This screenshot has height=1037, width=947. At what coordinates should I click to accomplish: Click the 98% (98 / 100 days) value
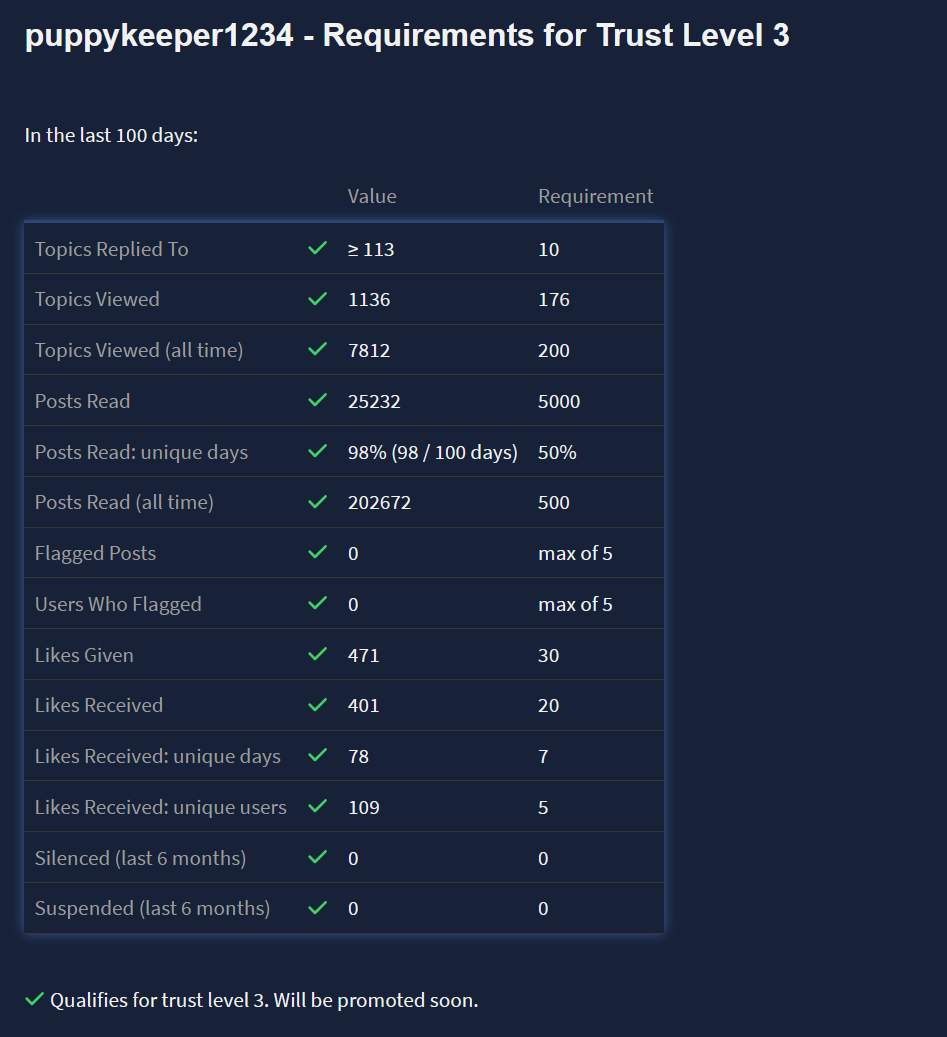pyautogui.click(x=432, y=452)
